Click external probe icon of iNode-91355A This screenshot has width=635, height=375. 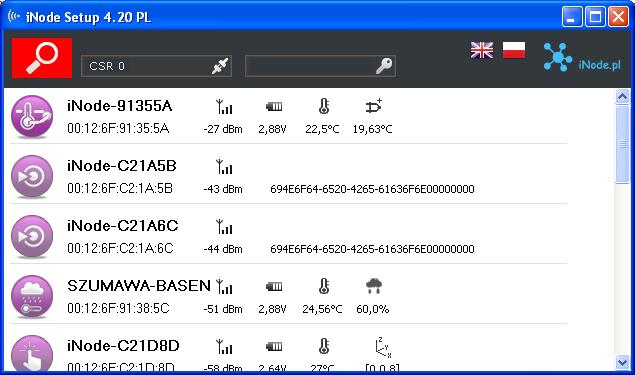(373, 106)
